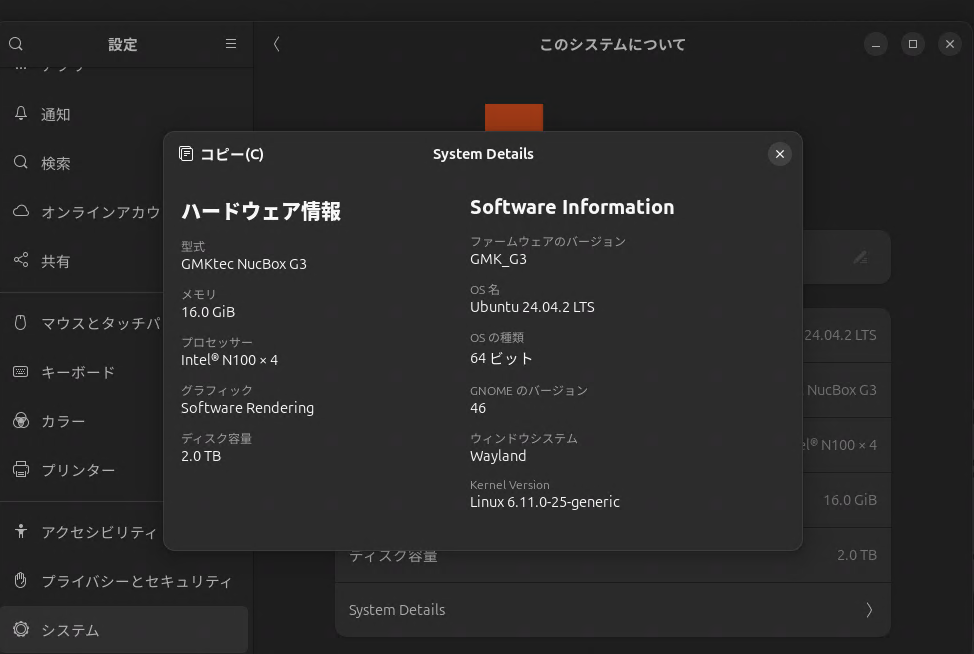974x654 pixels.
Task: Click the cloud icon for online accounts
Action: (20, 211)
